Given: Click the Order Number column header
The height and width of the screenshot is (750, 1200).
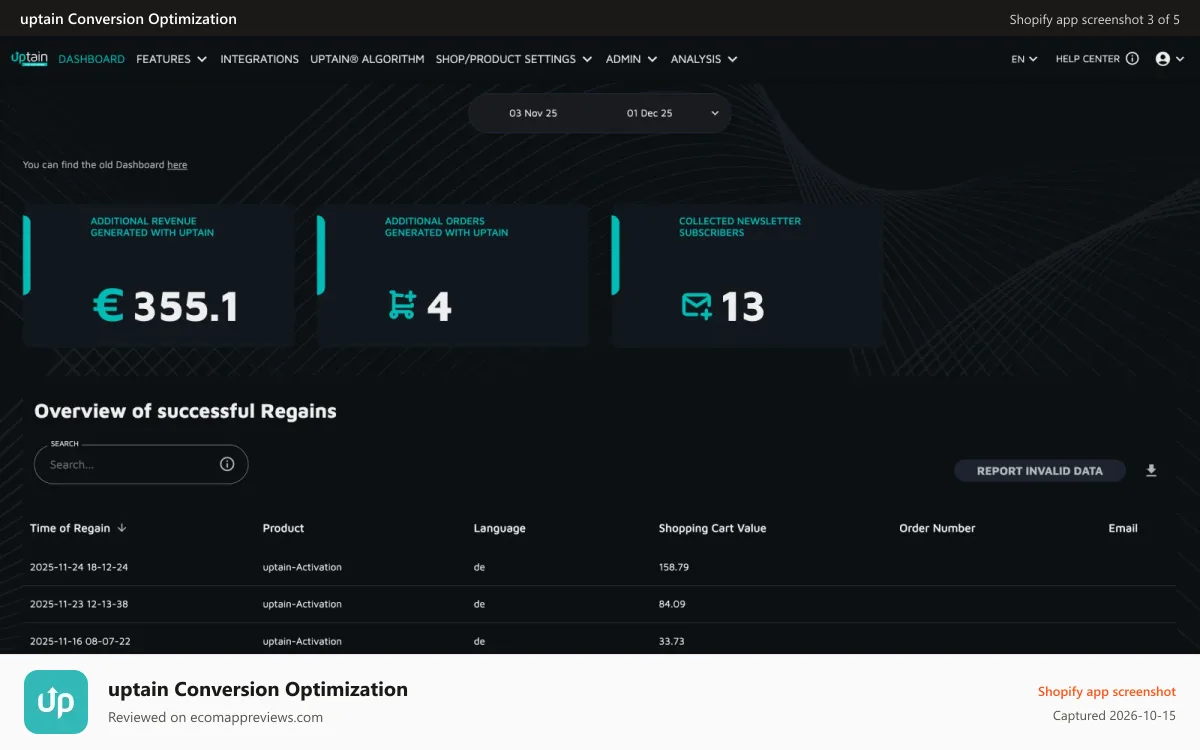Looking at the screenshot, I should (937, 528).
